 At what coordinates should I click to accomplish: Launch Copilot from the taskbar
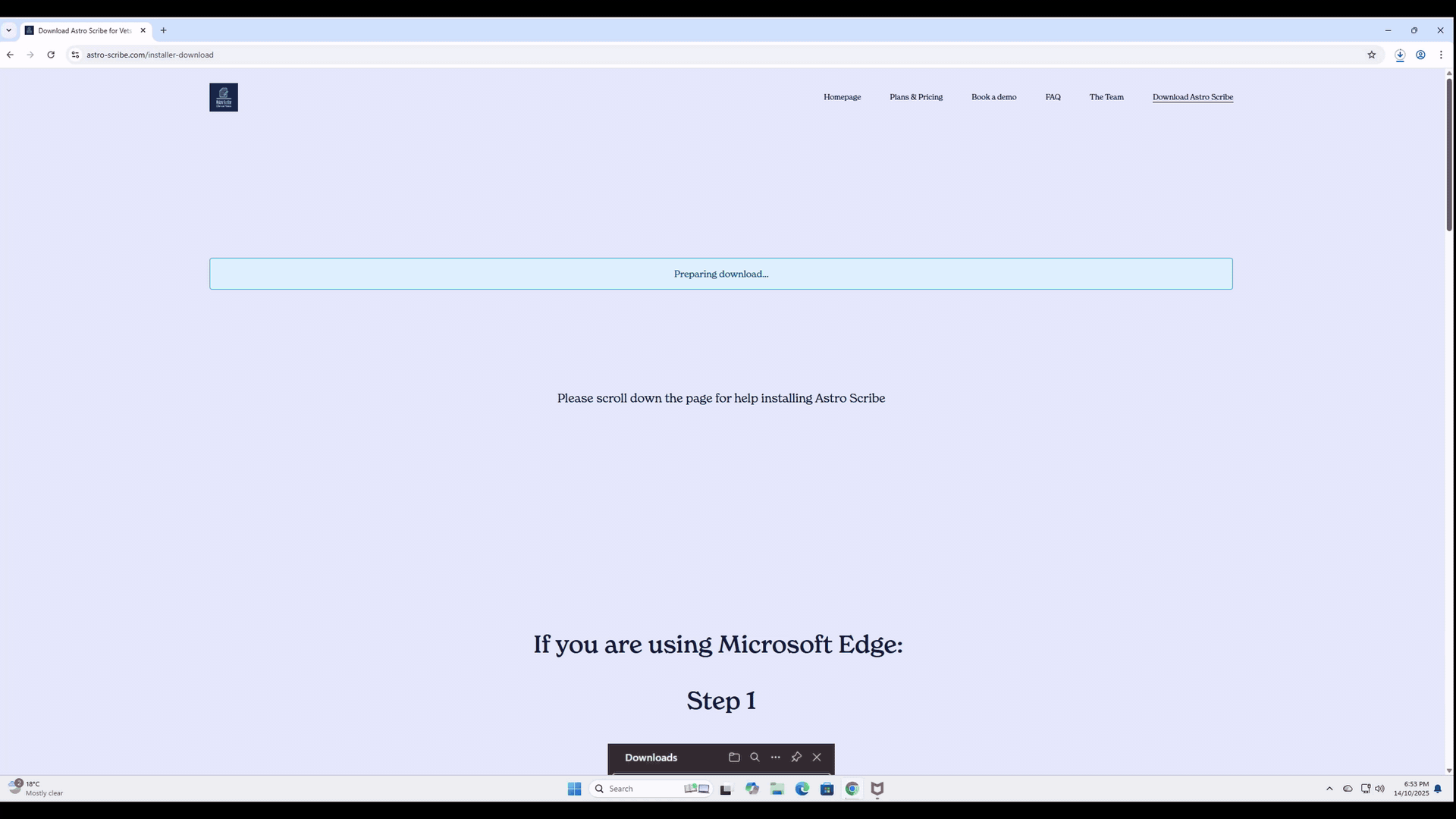752,789
